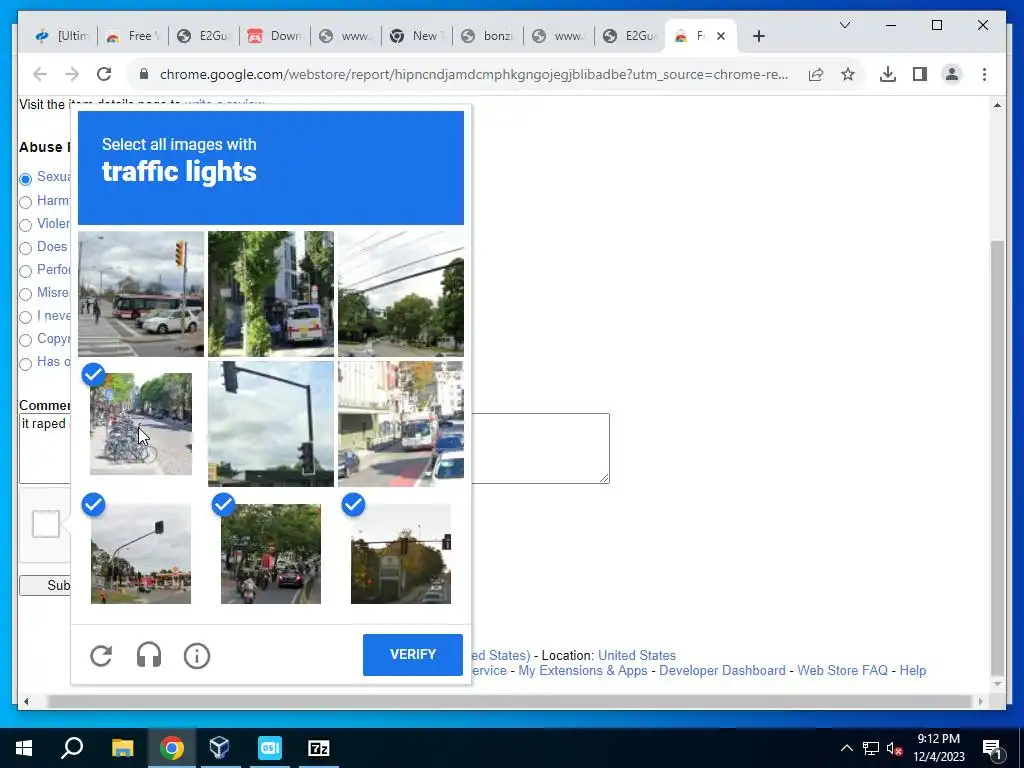Open the Help link in the footer
Screen dimensions: 1024x768
point(912,671)
